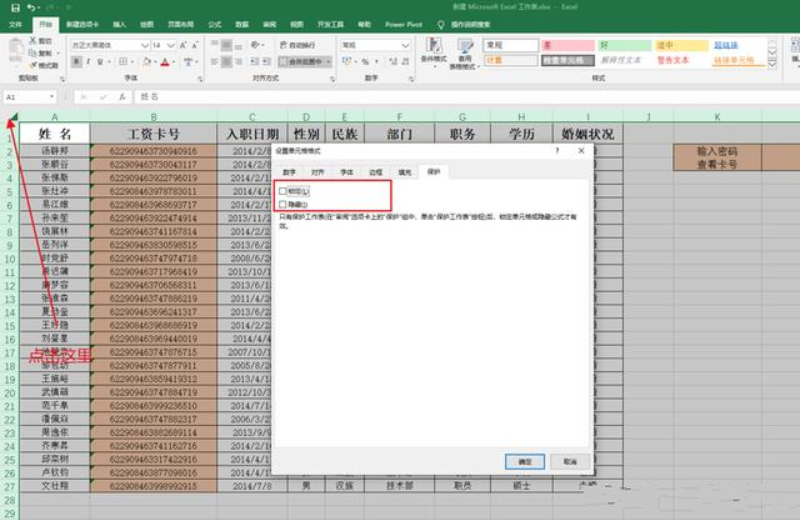Center text horizontally in the alignment group
801x520 pixels.
tap(226, 62)
